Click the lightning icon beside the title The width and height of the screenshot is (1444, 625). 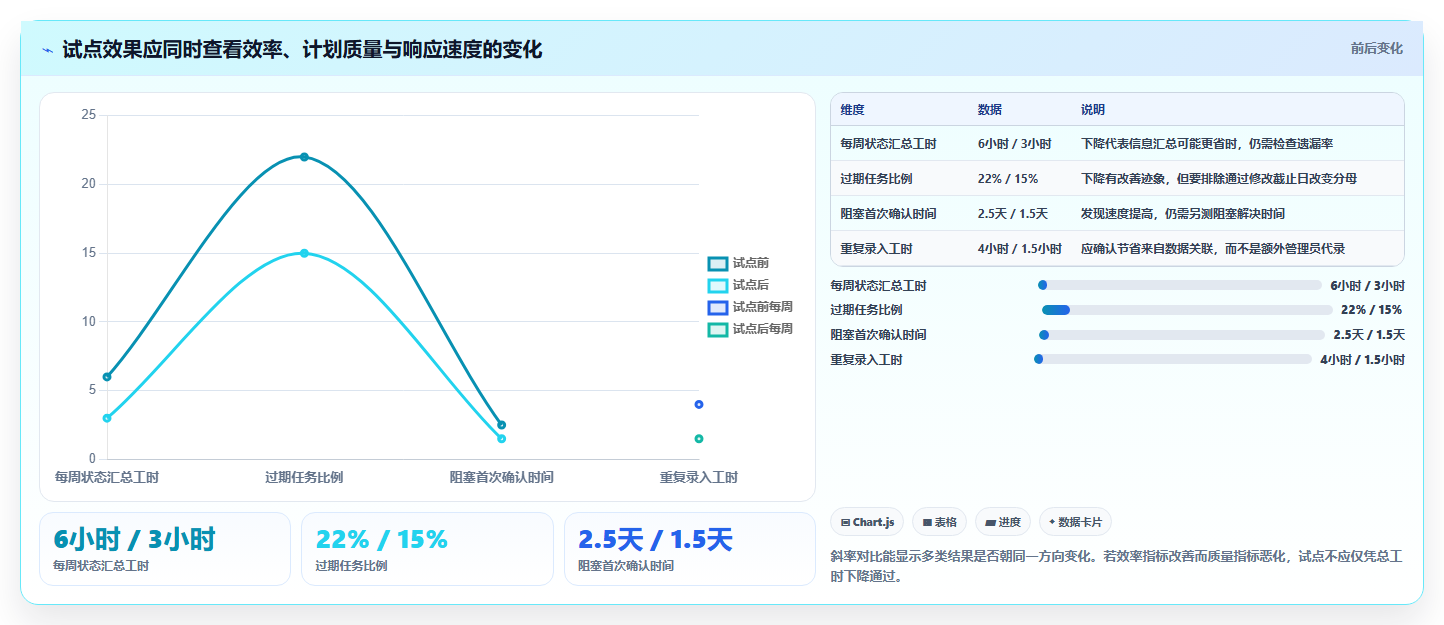47,50
